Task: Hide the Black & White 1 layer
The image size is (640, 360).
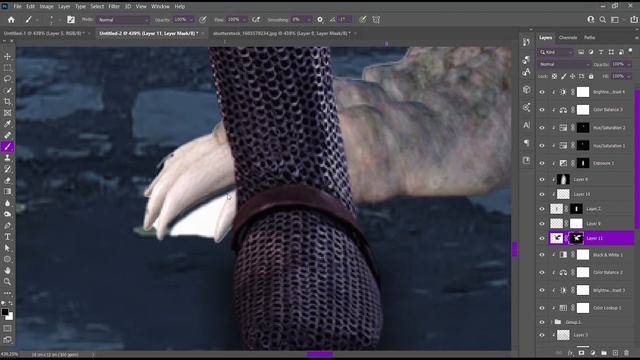Action: (x=542, y=255)
